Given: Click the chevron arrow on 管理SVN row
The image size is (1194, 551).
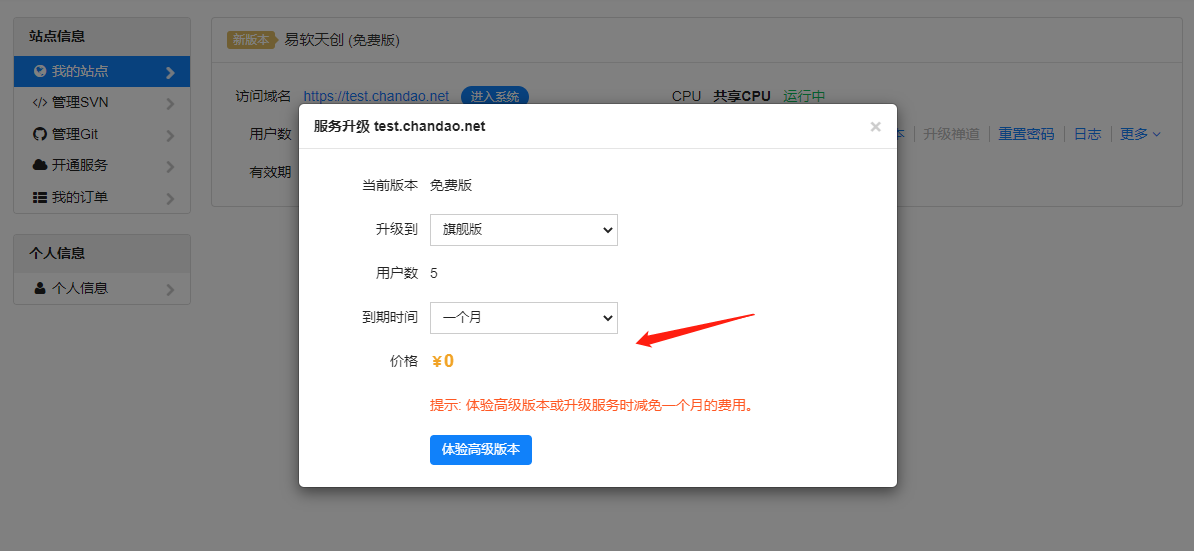Looking at the screenshot, I should point(170,103).
